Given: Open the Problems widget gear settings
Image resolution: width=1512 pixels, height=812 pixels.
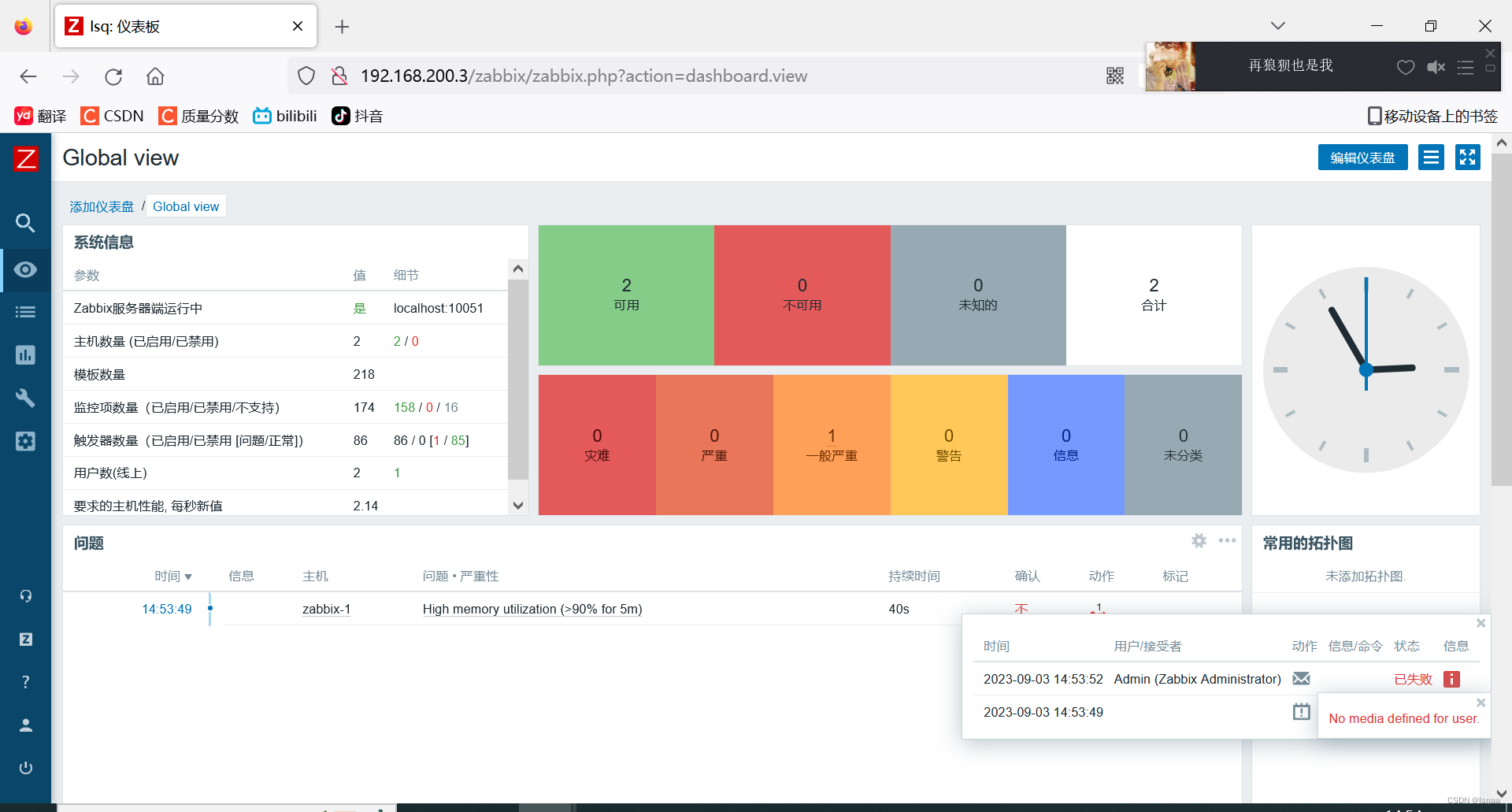Looking at the screenshot, I should pos(1199,540).
